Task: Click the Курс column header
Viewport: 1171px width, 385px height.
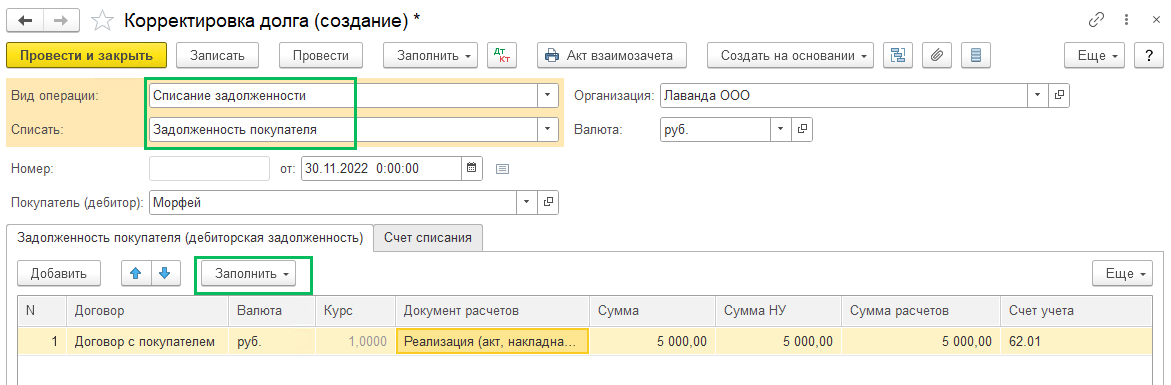Action: point(355,310)
